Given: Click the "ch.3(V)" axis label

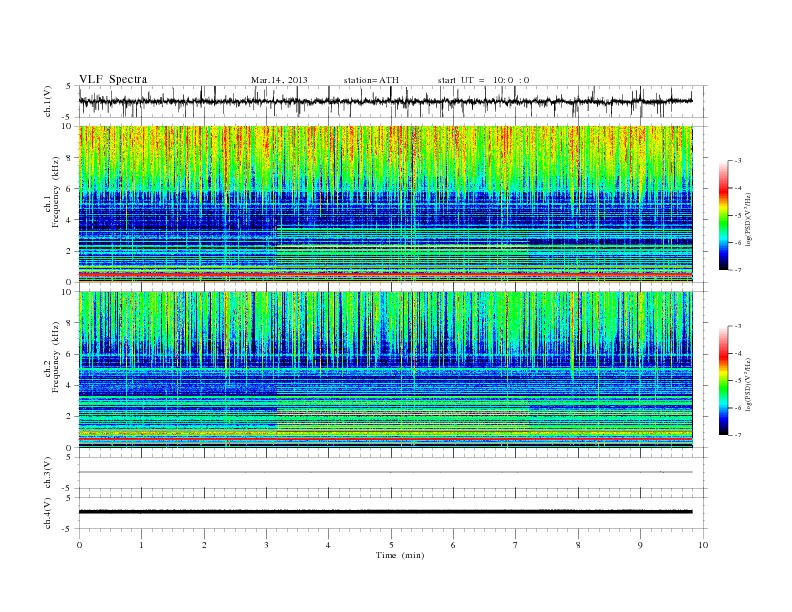Looking at the screenshot, I should point(48,473).
